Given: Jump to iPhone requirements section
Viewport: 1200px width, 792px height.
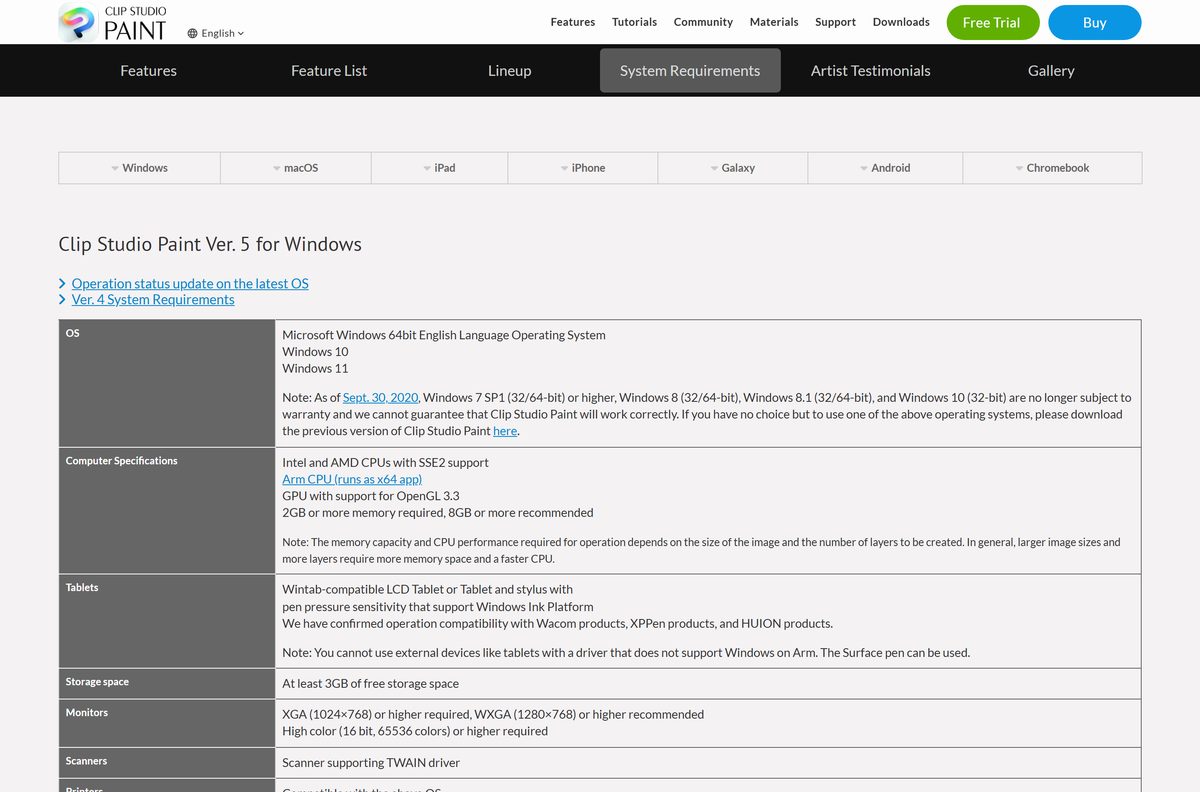Looking at the screenshot, I should [583, 168].
